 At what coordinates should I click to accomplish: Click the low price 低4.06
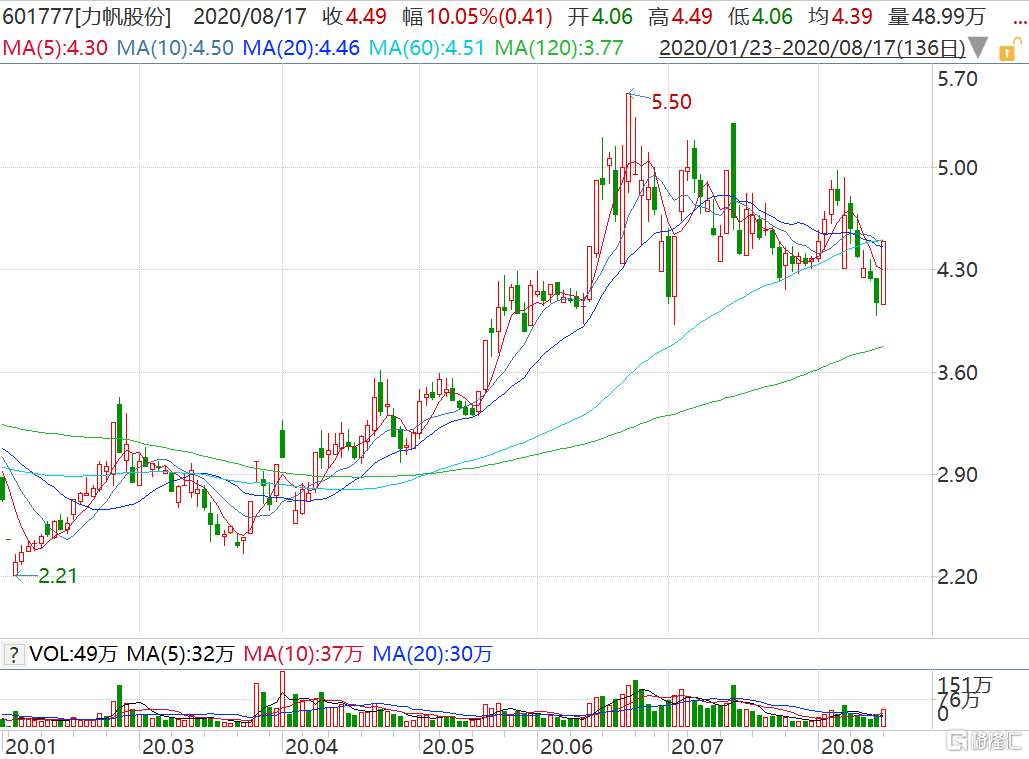click(761, 16)
